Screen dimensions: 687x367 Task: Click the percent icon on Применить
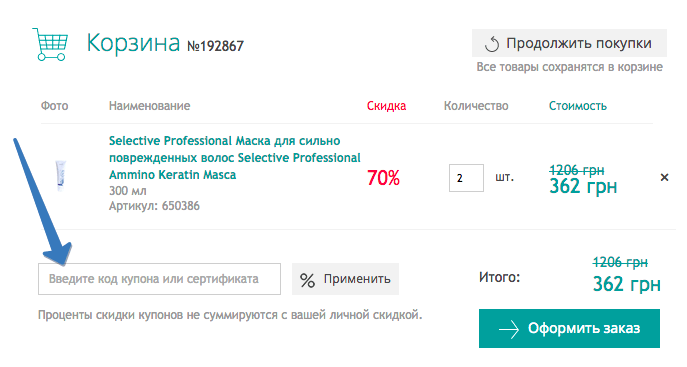[x=307, y=280]
